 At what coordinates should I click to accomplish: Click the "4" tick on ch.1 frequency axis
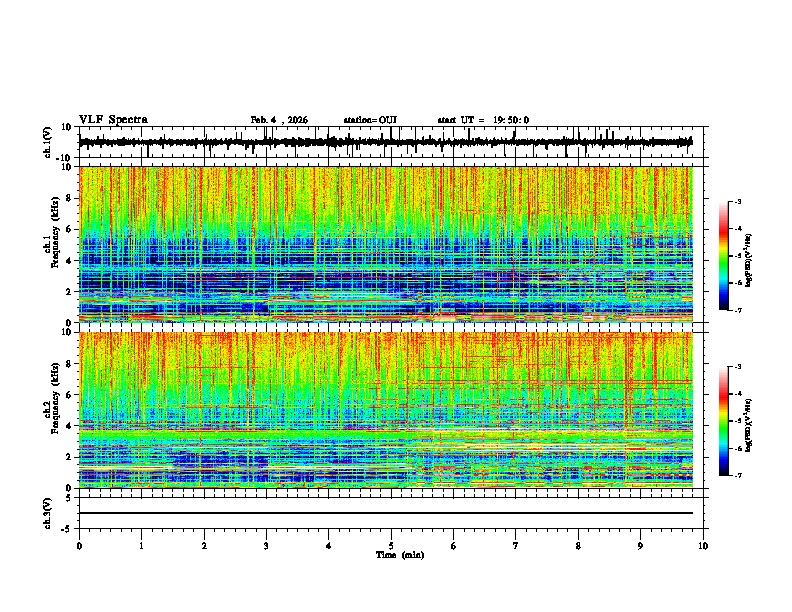pyautogui.click(x=69, y=261)
